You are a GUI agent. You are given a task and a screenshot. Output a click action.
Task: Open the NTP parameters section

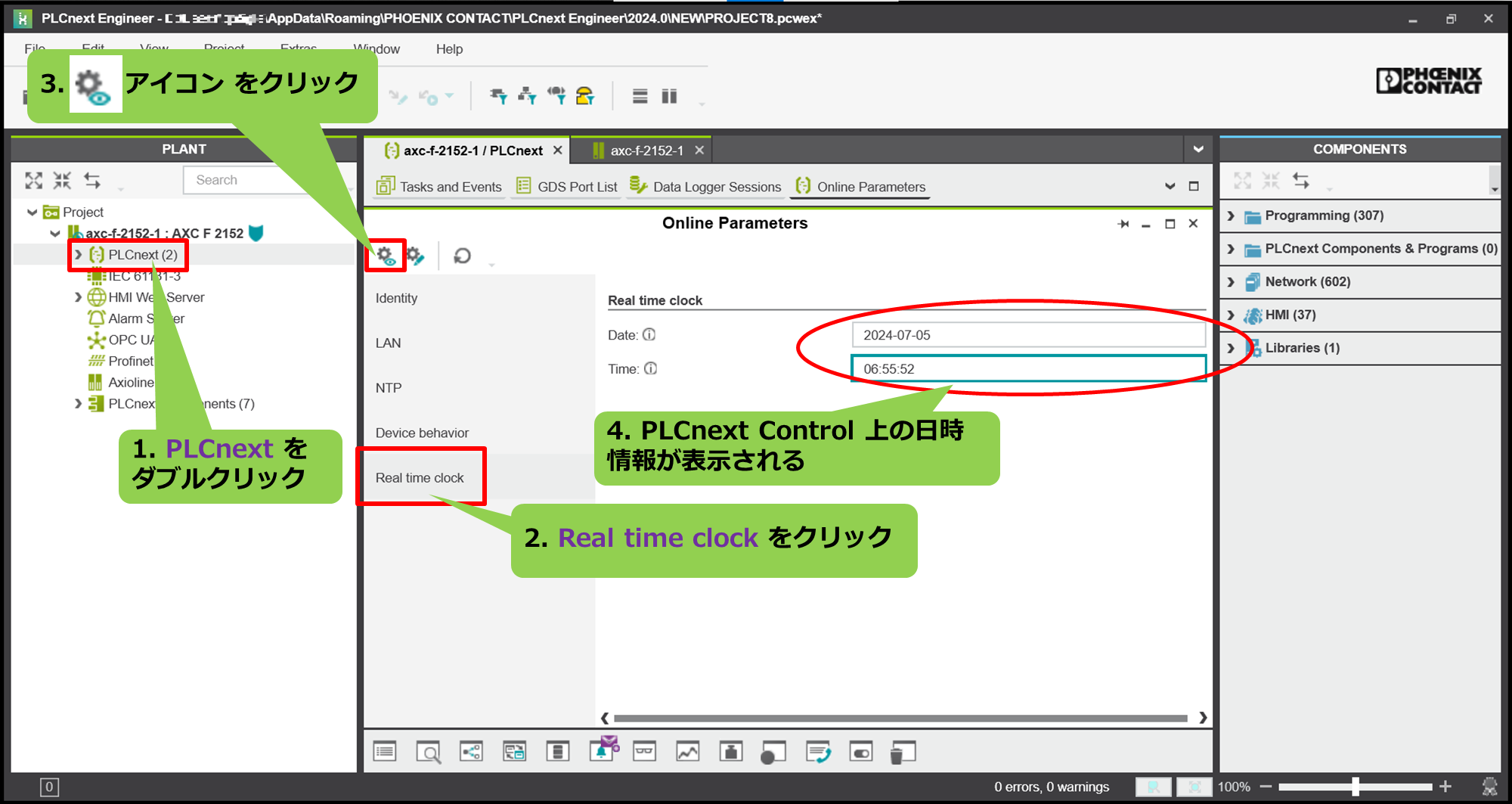click(x=388, y=388)
